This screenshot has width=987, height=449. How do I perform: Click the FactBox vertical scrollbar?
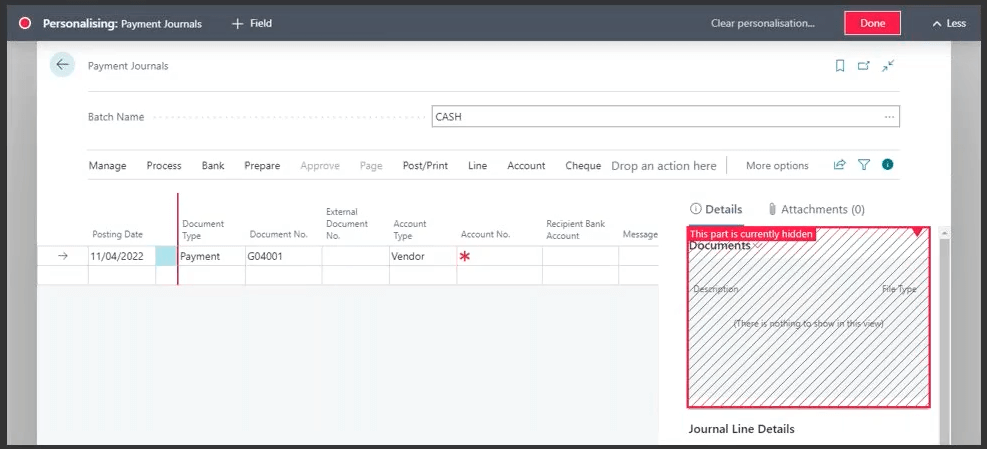pyautogui.click(x=945, y=330)
